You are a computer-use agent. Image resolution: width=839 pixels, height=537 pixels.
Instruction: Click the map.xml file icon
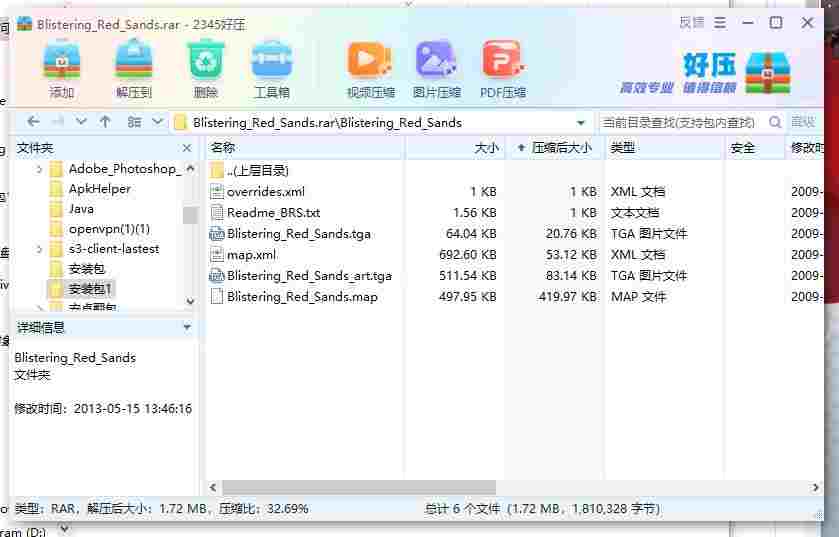click(217, 255)
